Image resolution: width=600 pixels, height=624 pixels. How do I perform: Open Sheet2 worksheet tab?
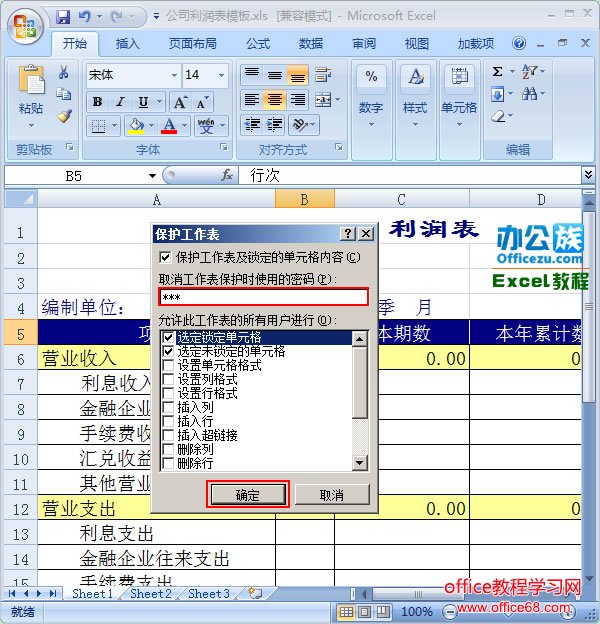150,593
